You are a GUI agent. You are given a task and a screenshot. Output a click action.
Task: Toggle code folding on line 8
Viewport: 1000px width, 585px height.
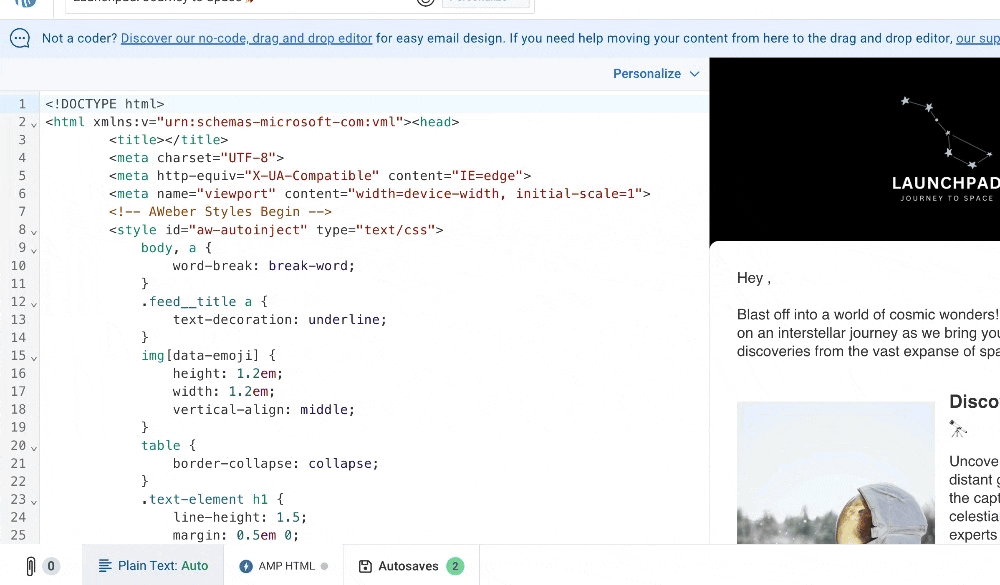pos(33,230)
